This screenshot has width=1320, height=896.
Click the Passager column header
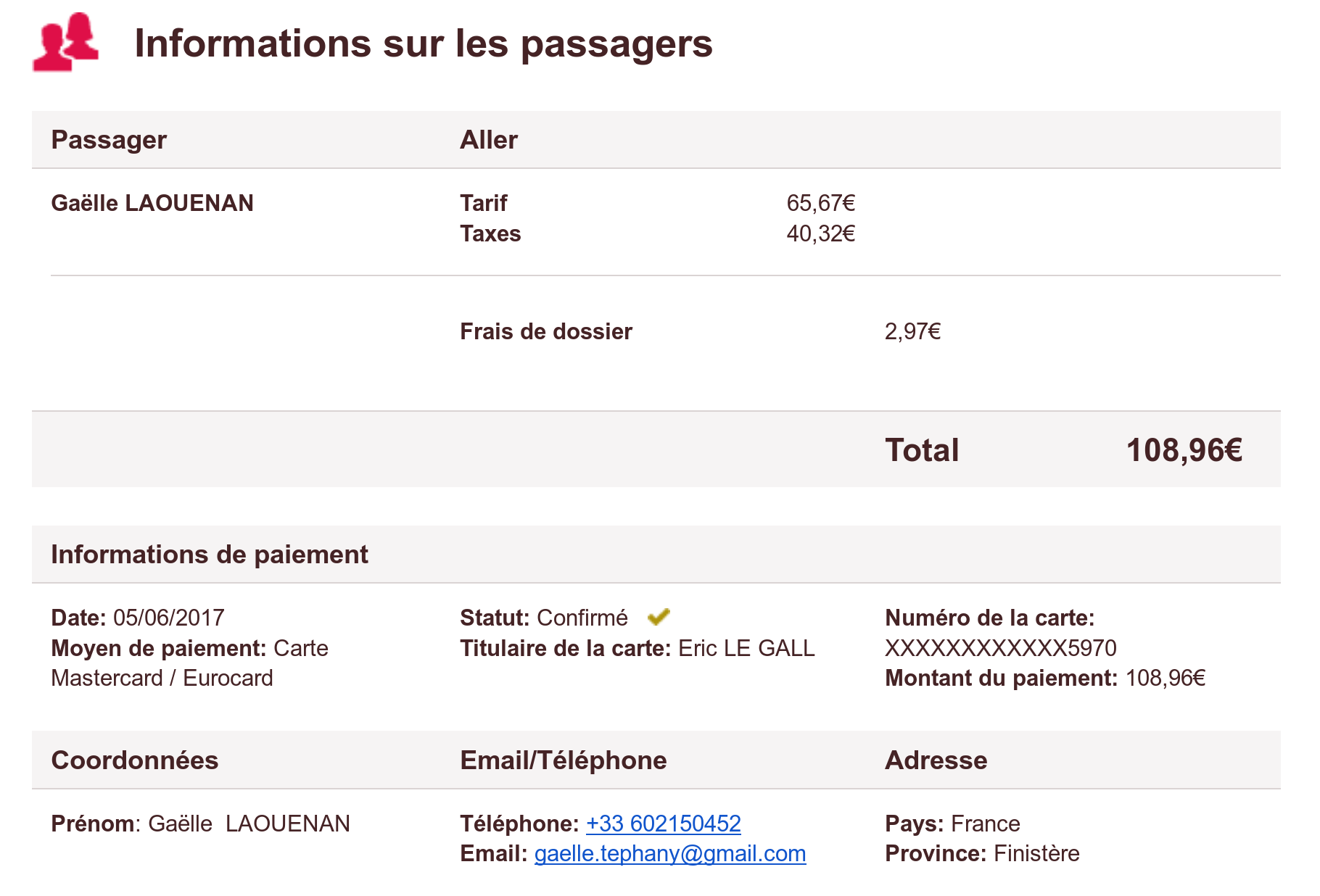[x=109, y=140]
